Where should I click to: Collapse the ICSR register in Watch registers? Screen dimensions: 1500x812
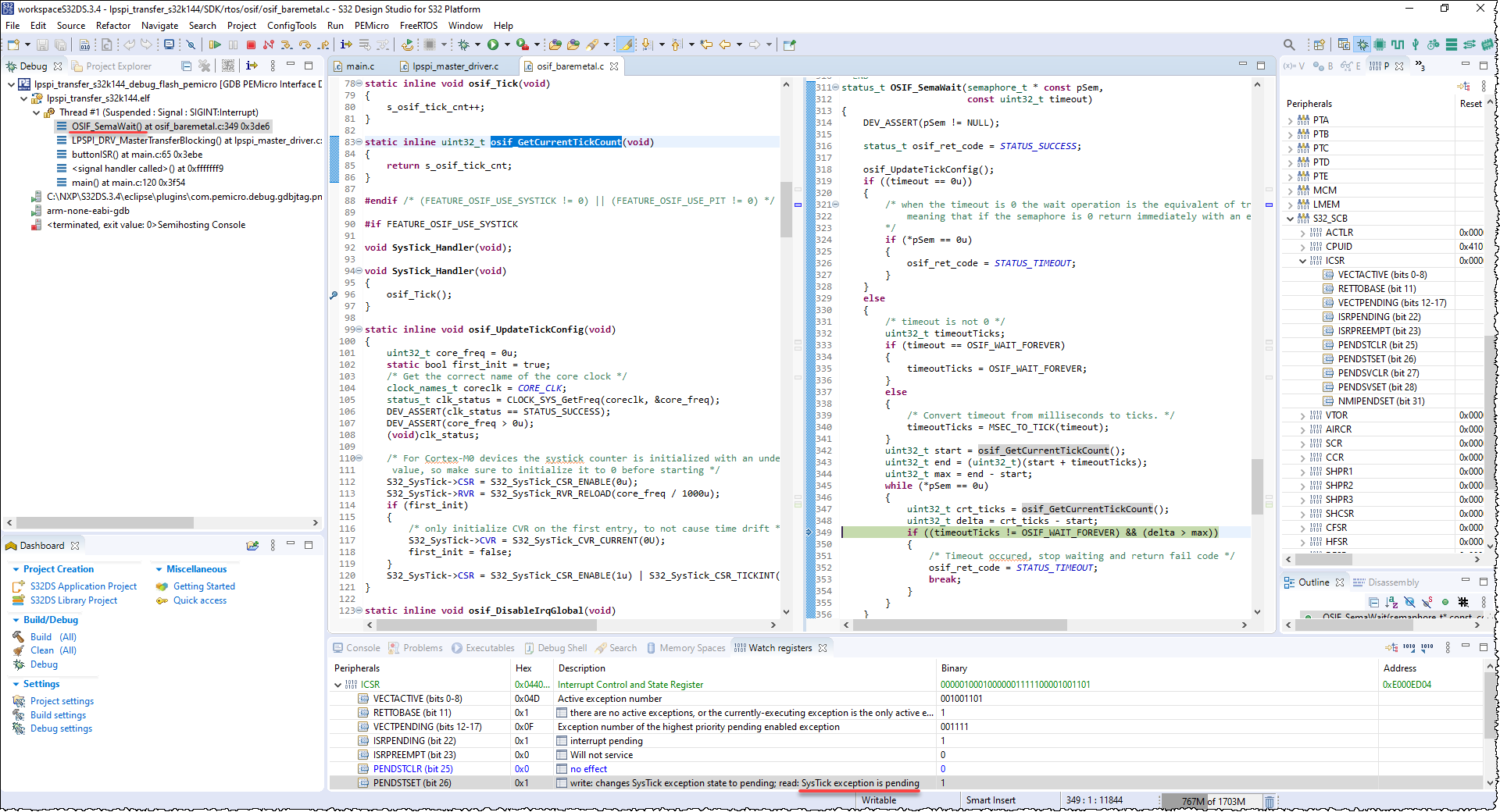pyautogui.click(x=337, y=685)
